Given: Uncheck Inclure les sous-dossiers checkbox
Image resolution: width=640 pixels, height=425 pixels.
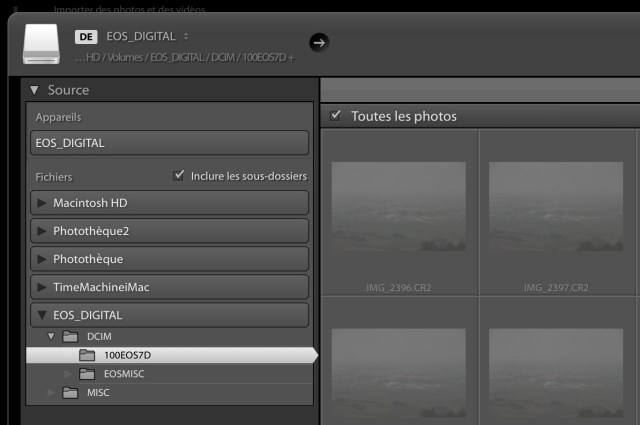Looking at the screenshot, I should (x=180, y=175).
